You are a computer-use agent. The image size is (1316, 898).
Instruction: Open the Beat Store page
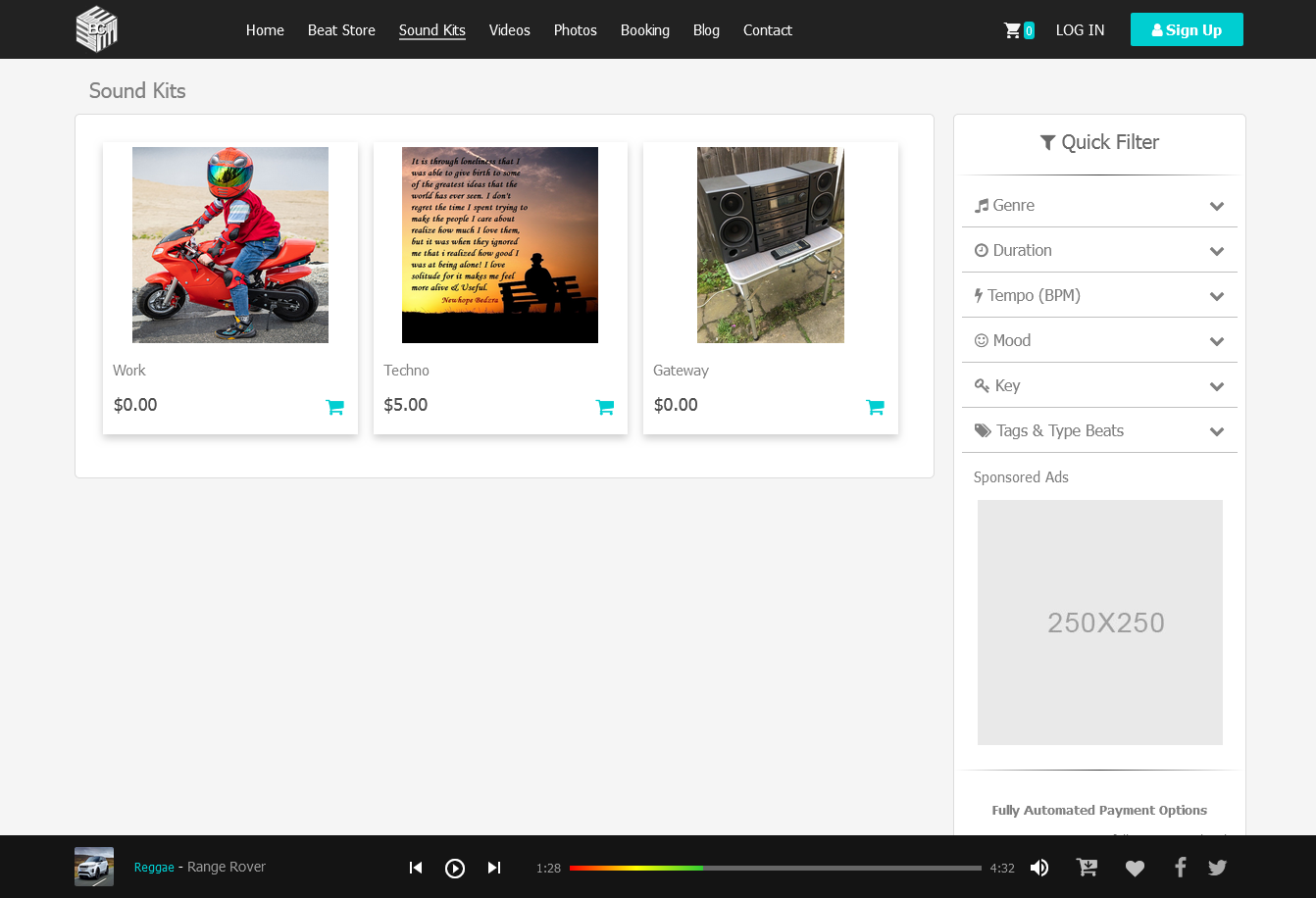tap(341, 30)
